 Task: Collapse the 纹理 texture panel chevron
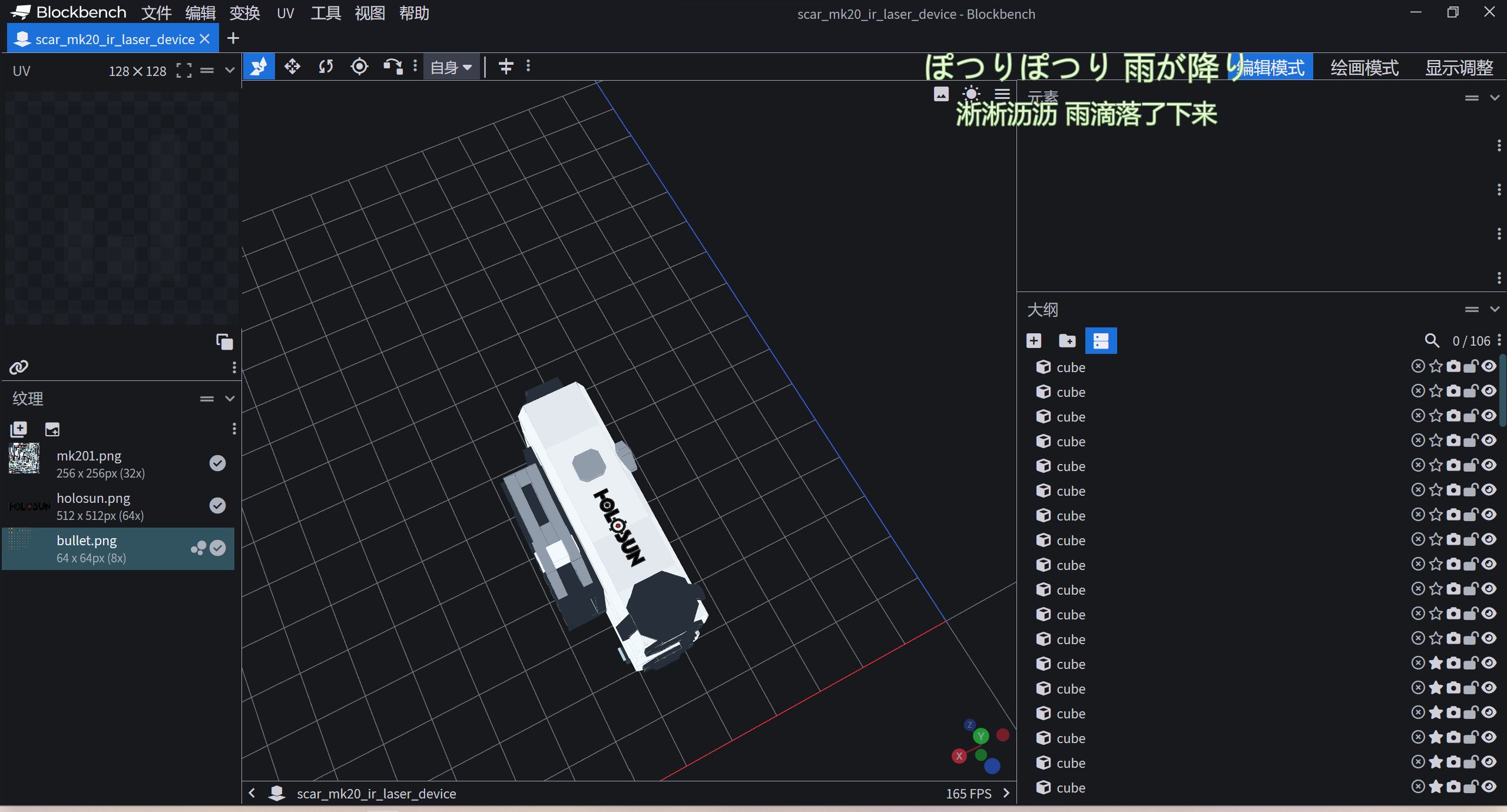230,399
